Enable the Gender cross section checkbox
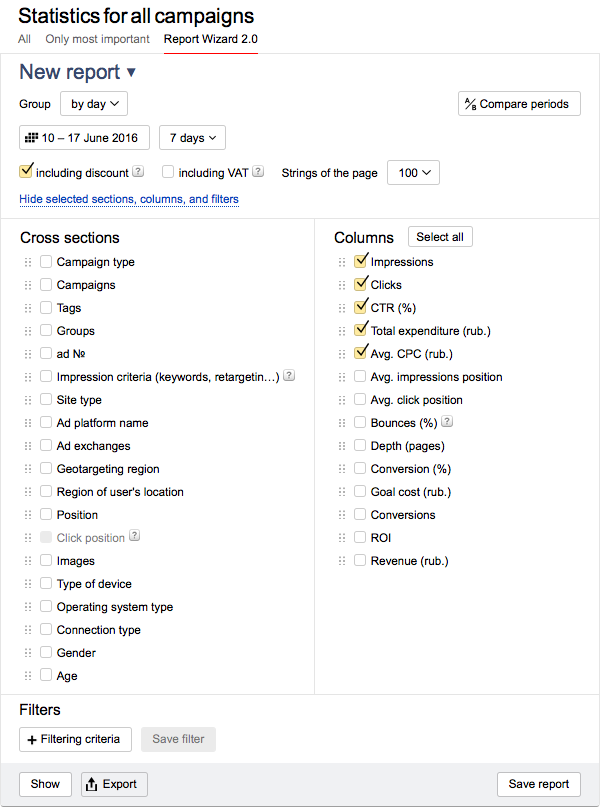Screen dimensions: 600x807 pyautogui.click(x=46, y=653)
